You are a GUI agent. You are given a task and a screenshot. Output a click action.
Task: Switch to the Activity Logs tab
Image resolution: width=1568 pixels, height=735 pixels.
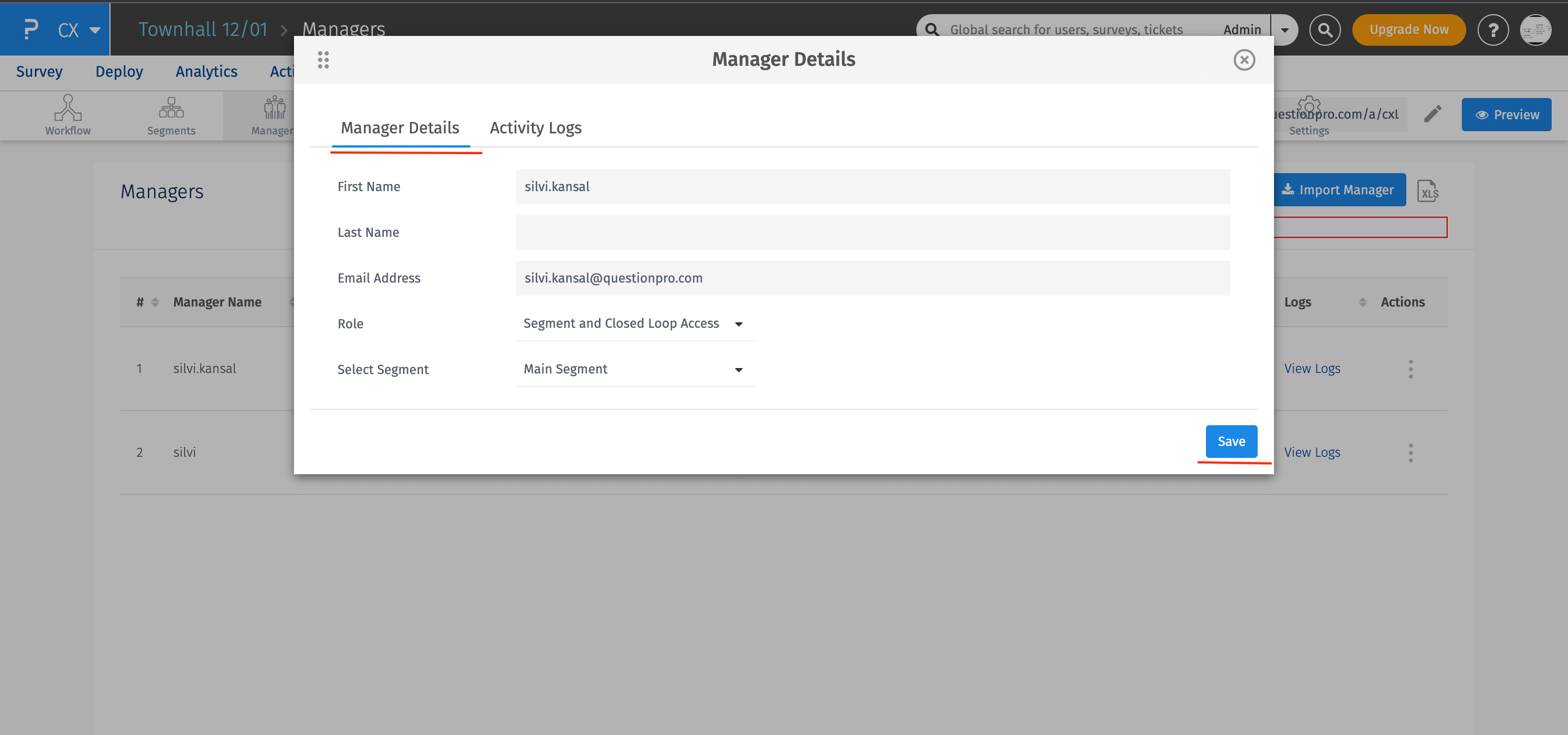(535, 128)
